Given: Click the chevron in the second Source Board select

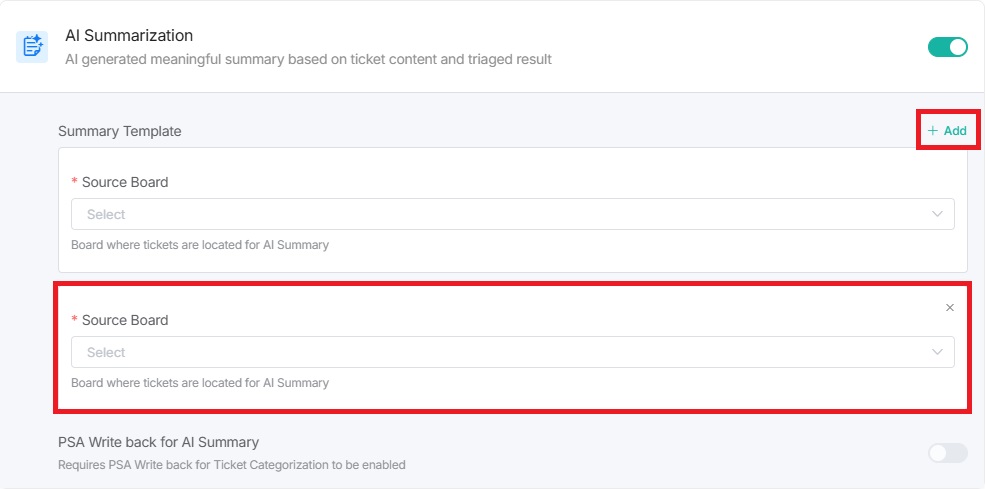Looking at the screenshot, I should point(937,352).
